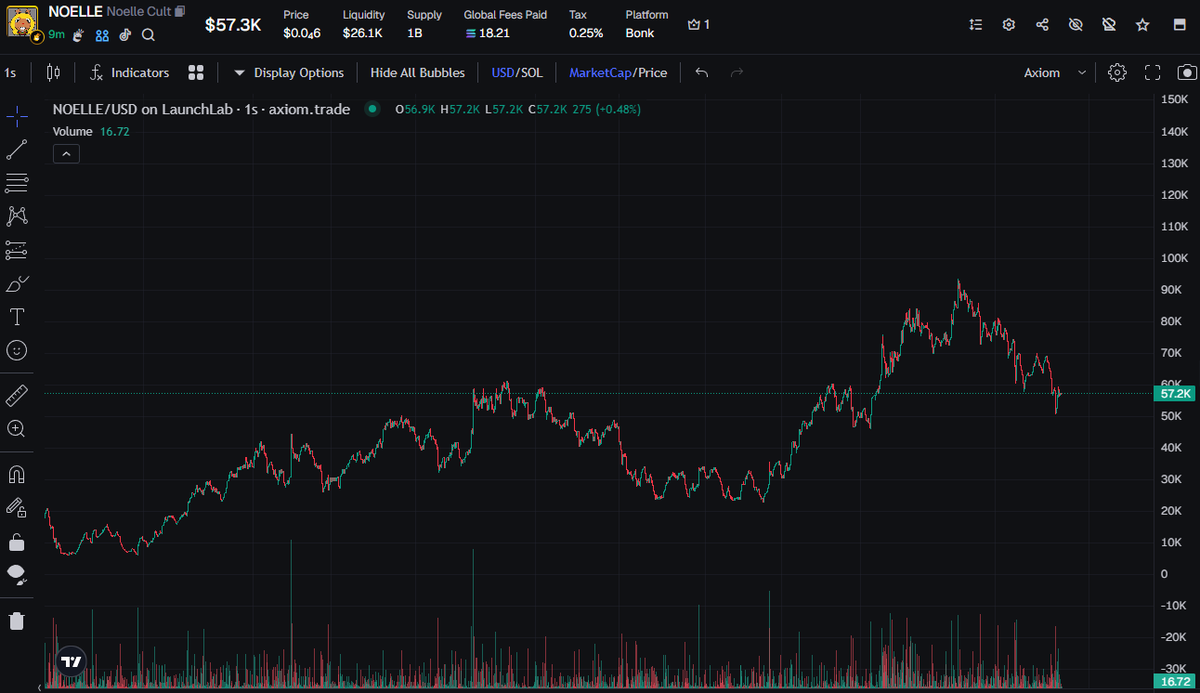Click the redo arrow

[x=737, y=73]
